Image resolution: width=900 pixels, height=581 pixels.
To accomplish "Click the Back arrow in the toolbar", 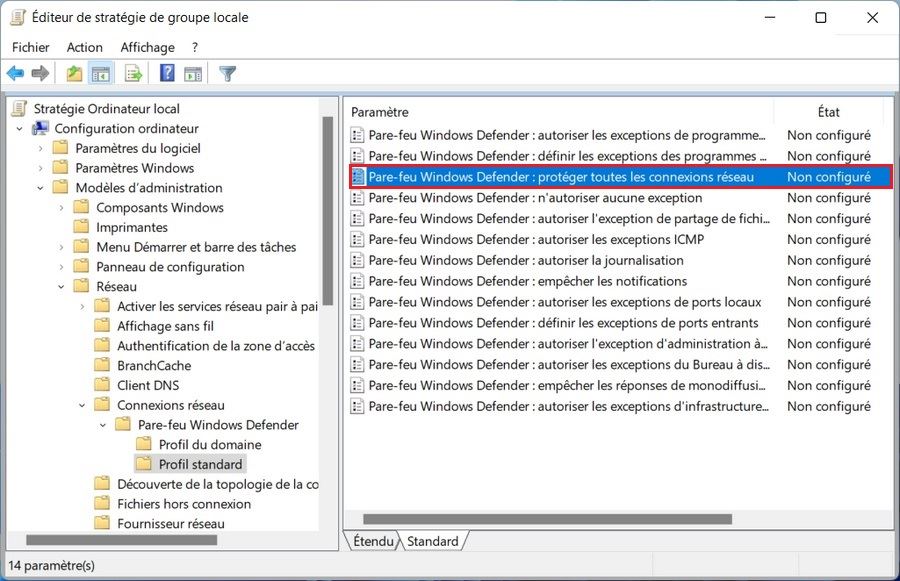I will [x=15, y=73].
